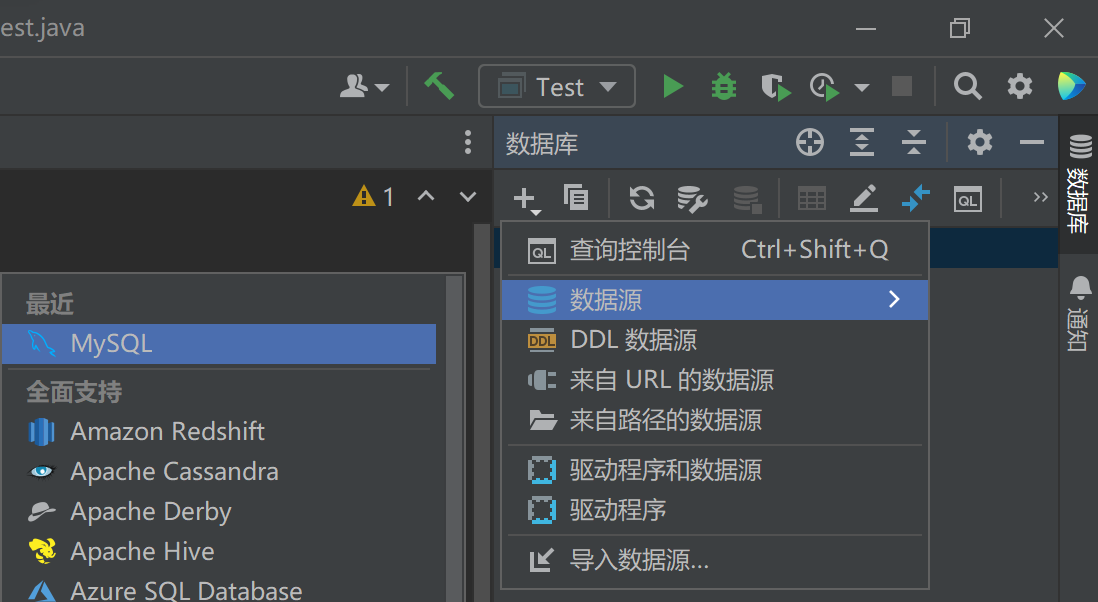The height and width of the screenshot is (602, 1098).
Task: Open a query console via QL icon
Action: (x=966, y=199)
